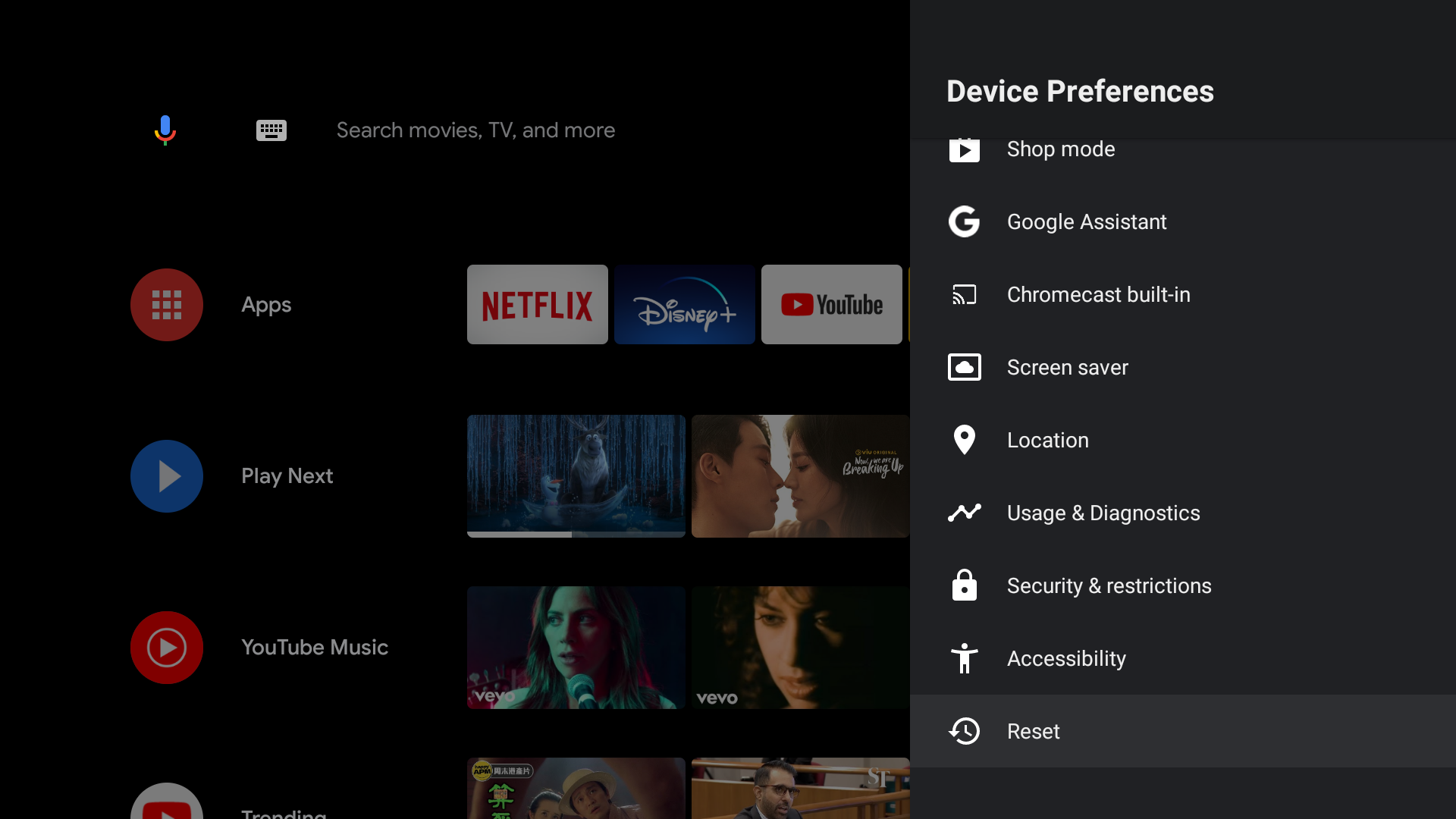Open the red Apps grid icon
The image size is (1456, 819).
pos(167,305)
